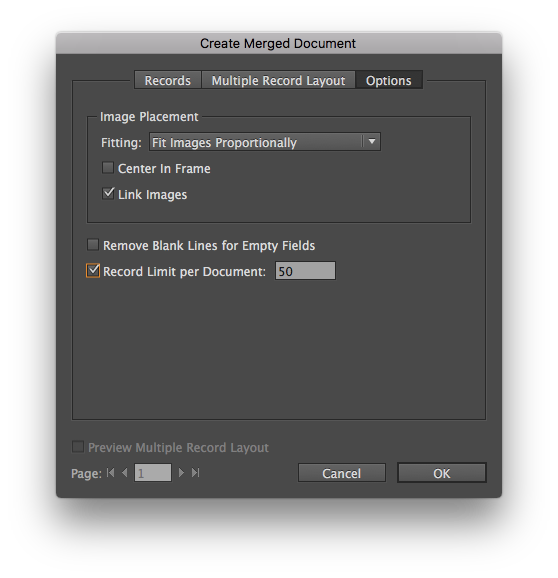Click the Page number input field
This screenshot has width=558, height=578.
coord(153,473)
